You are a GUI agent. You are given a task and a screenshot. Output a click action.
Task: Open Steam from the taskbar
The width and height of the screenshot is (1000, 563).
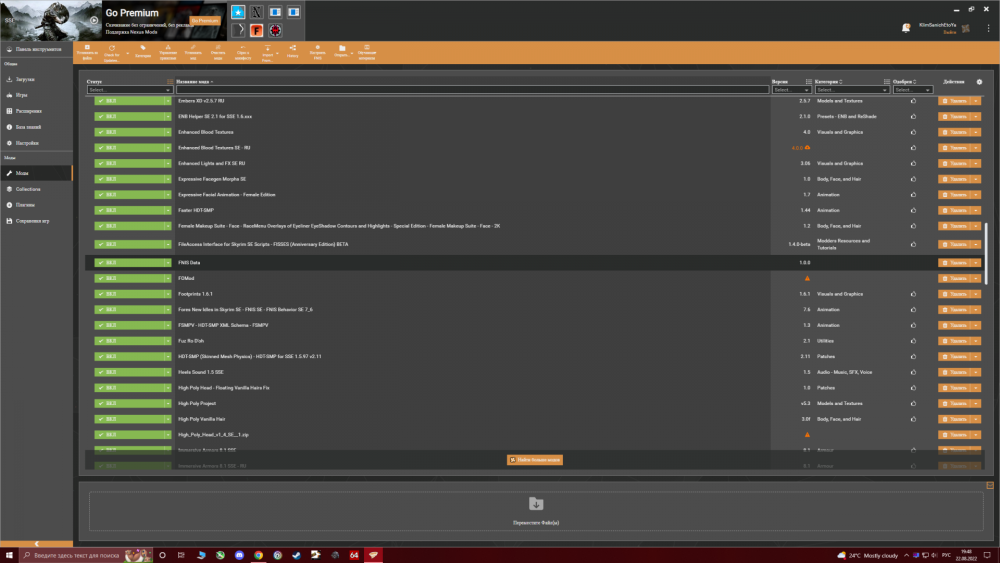point(297,555)
